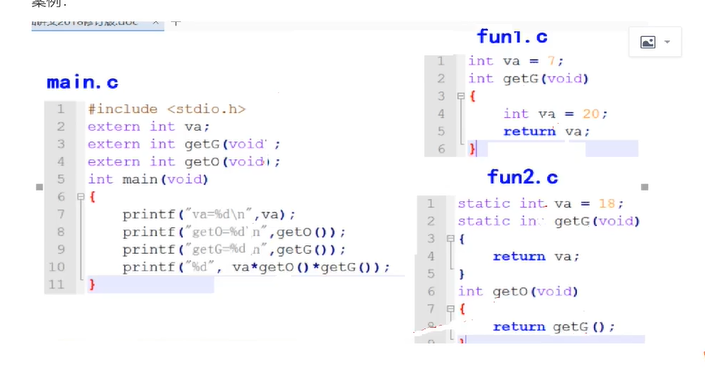Collapse getG fold marker in fun1.c

tap(460, 96)
